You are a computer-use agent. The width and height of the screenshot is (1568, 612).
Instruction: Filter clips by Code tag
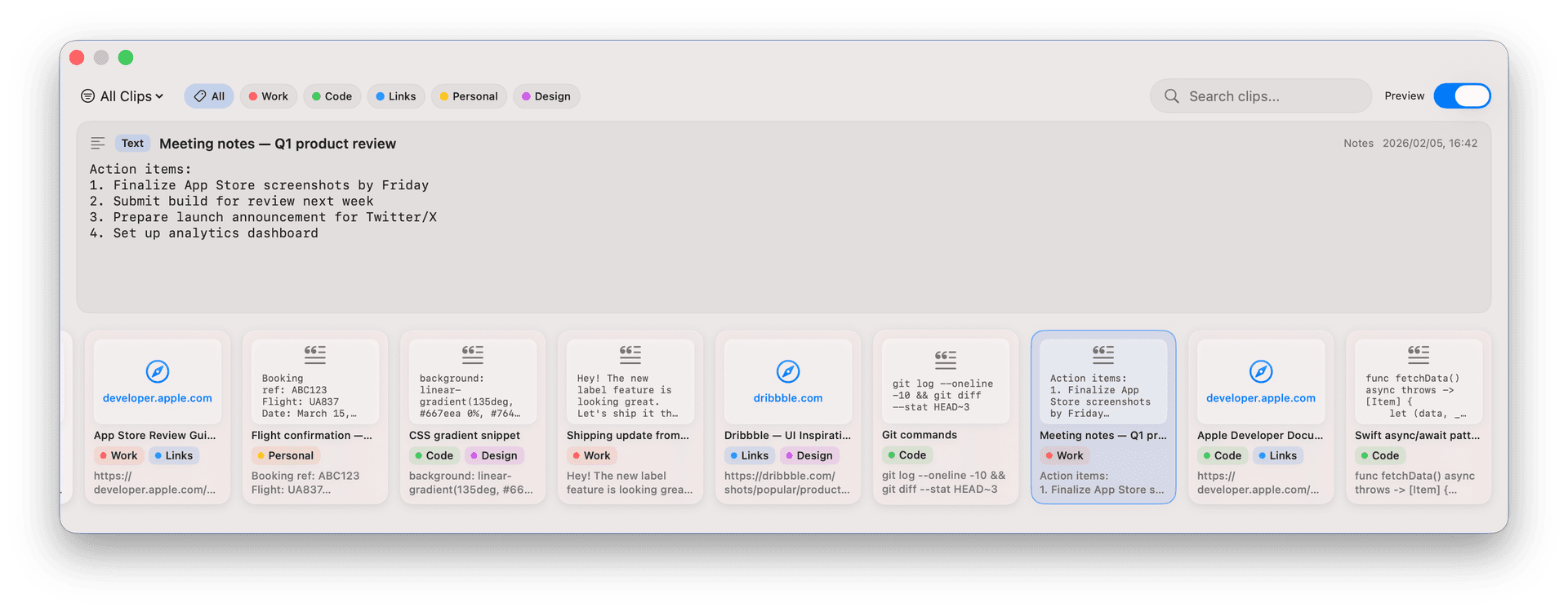[332, 96]
